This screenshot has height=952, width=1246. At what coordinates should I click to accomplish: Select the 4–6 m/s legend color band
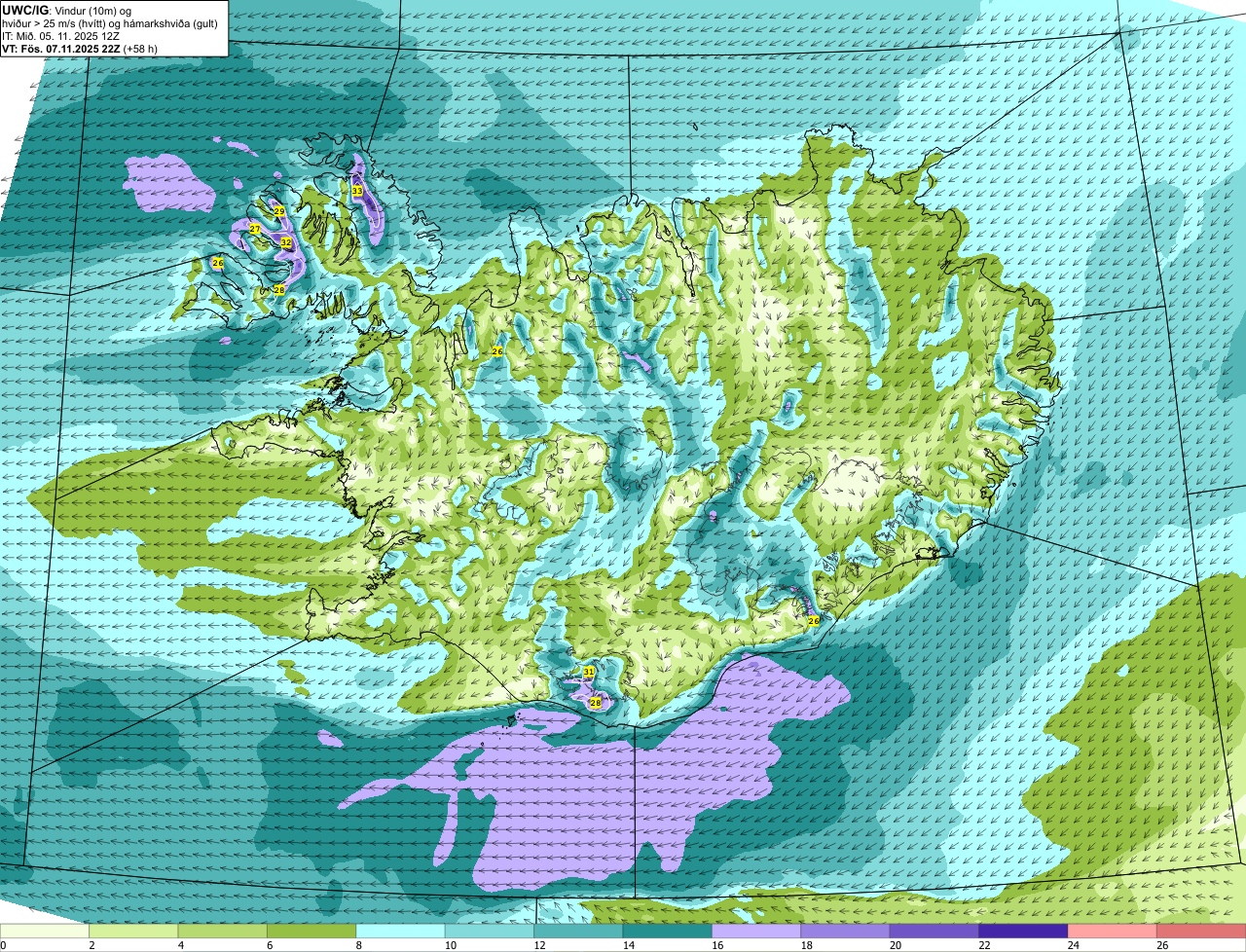coord(222,932)
